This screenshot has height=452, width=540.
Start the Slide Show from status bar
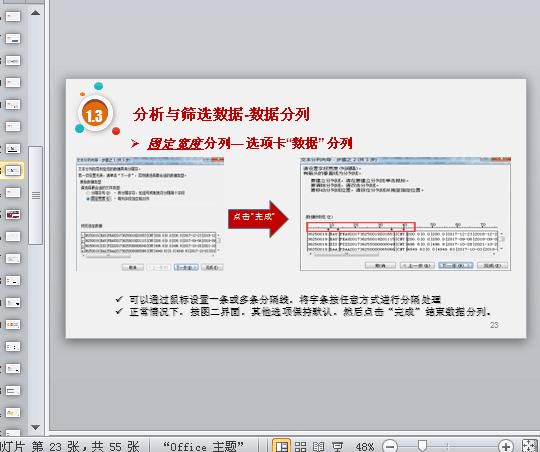click(337, 447)
